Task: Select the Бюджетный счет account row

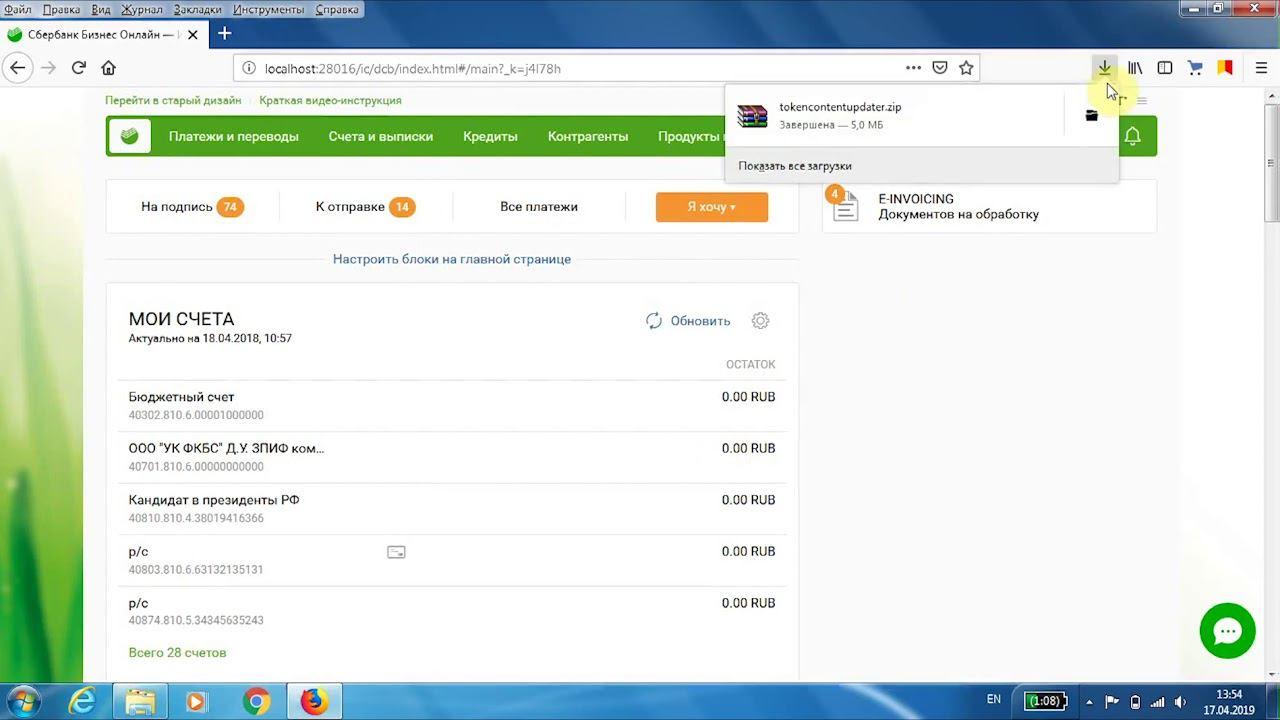Action: coord(452,405)
